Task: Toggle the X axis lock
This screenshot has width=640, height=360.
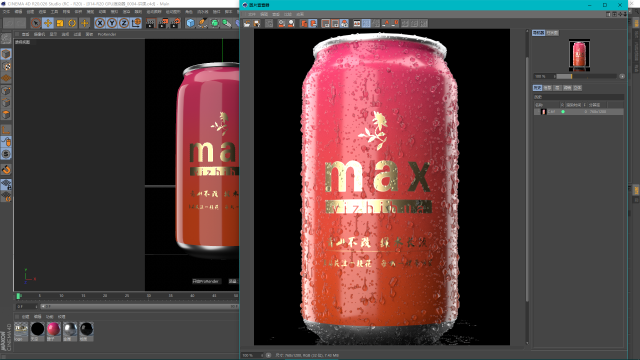Action: 100,23
